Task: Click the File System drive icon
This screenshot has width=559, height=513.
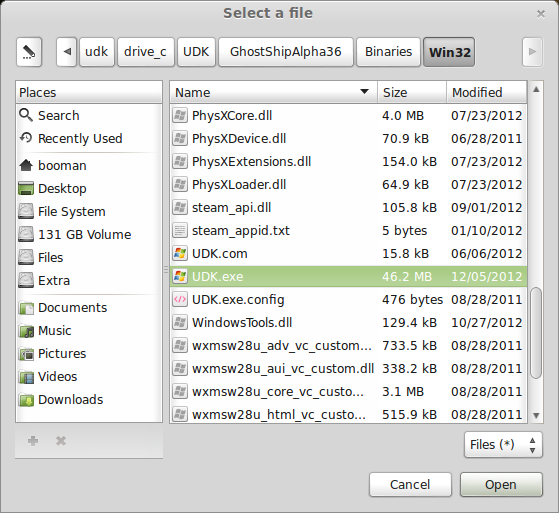Action: coord(26,211)
